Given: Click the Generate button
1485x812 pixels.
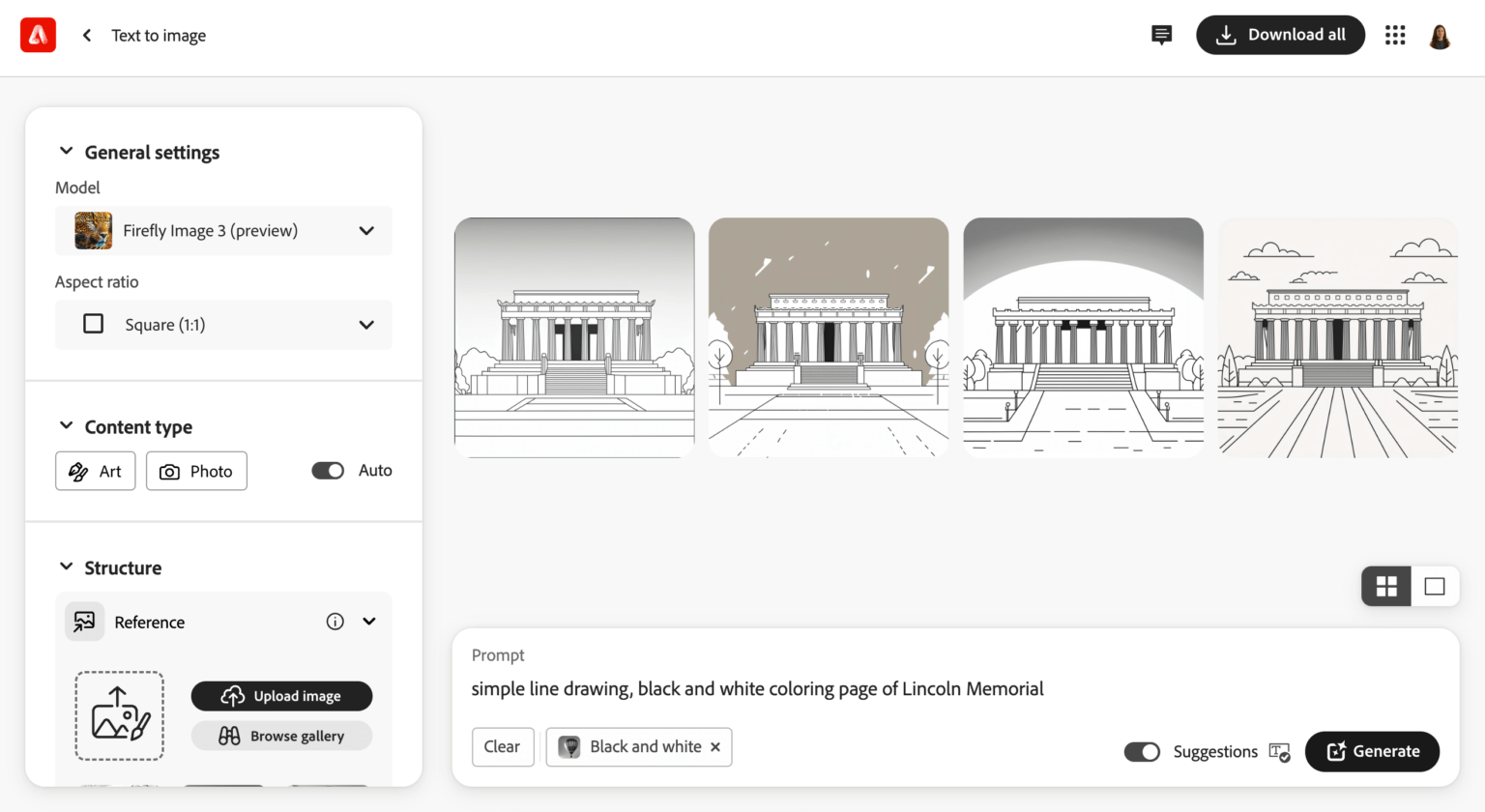Looking at the screenshot, I should tap(1372, 751).
